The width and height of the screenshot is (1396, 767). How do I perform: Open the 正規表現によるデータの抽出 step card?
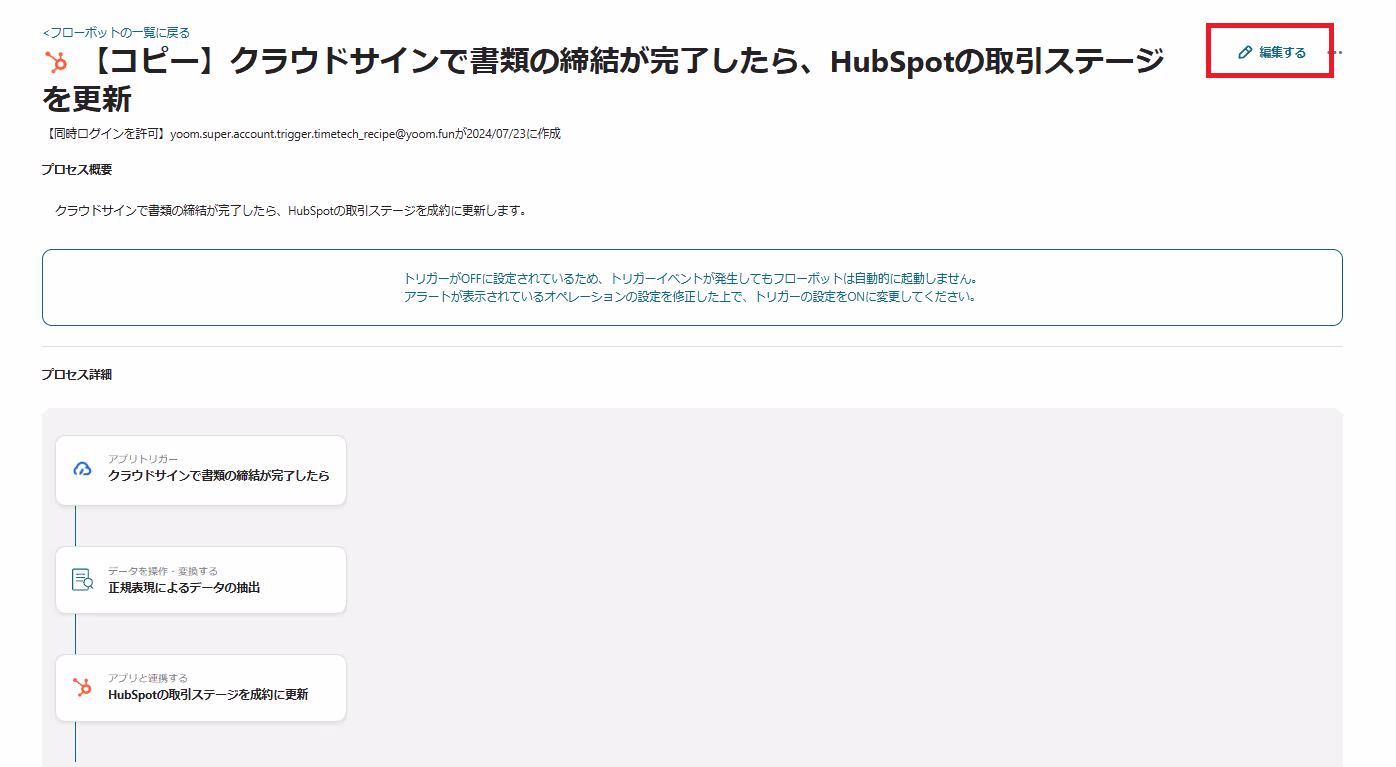[x=201, y=580]
